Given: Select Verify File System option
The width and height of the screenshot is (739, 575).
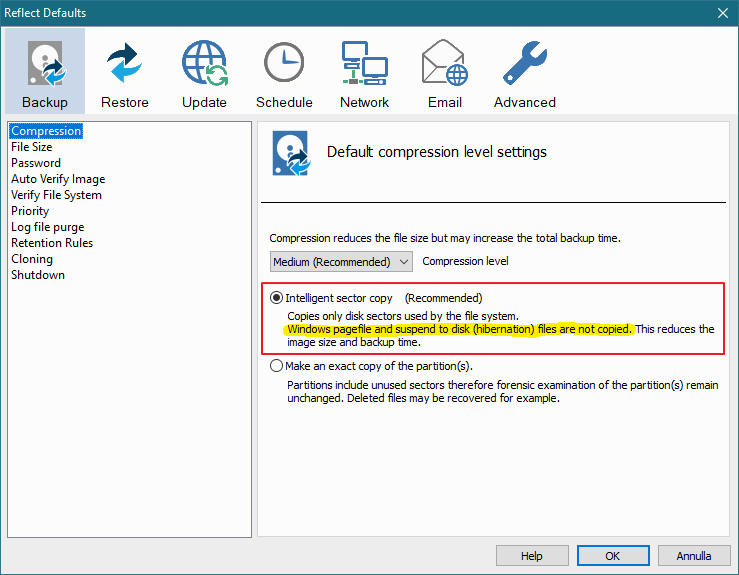Looking at the screenshot, I should [x=56, y=195].
